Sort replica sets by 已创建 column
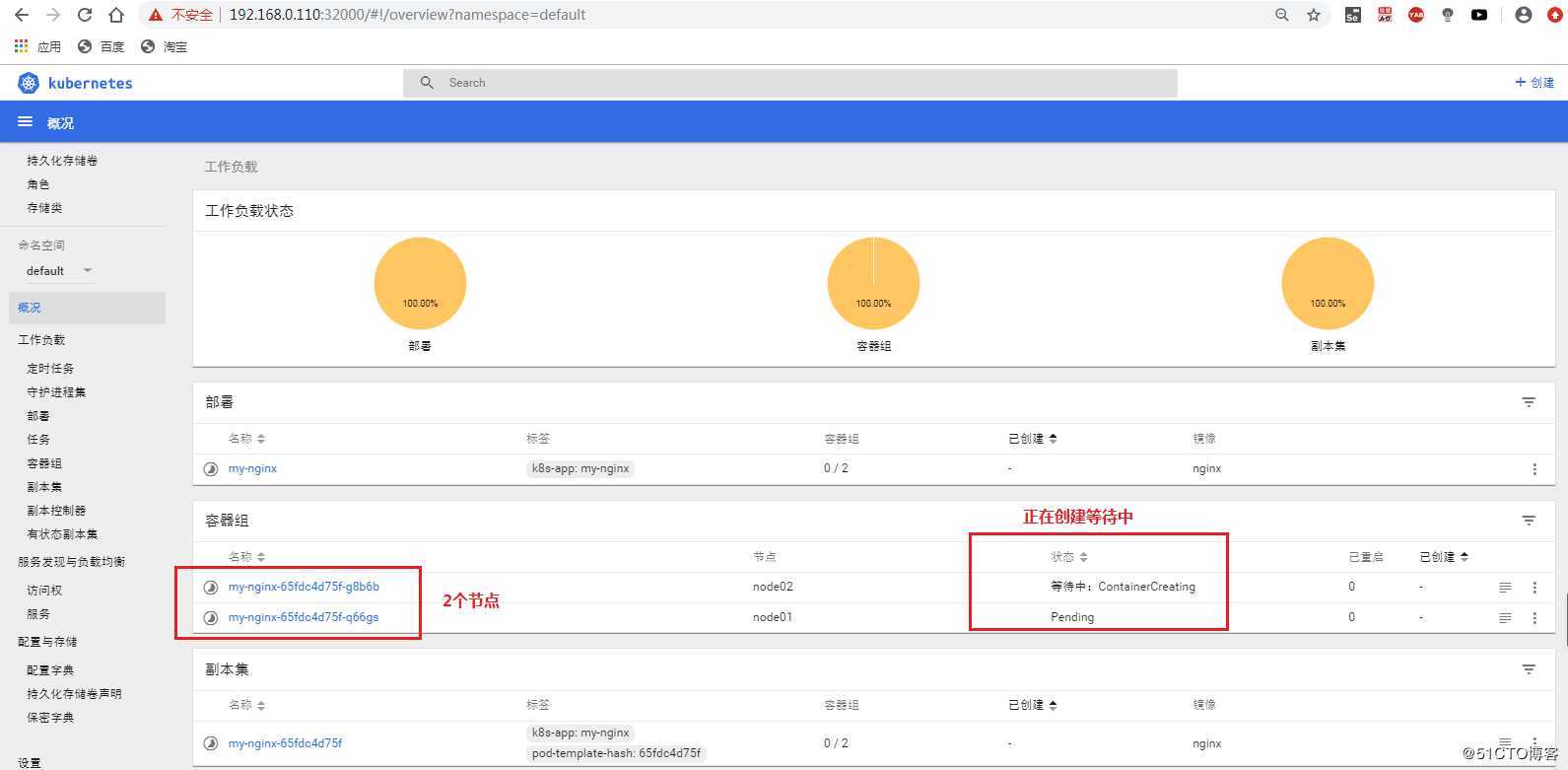The height and width of the screenshot is (770, 1568). (x=1032, y=705)
